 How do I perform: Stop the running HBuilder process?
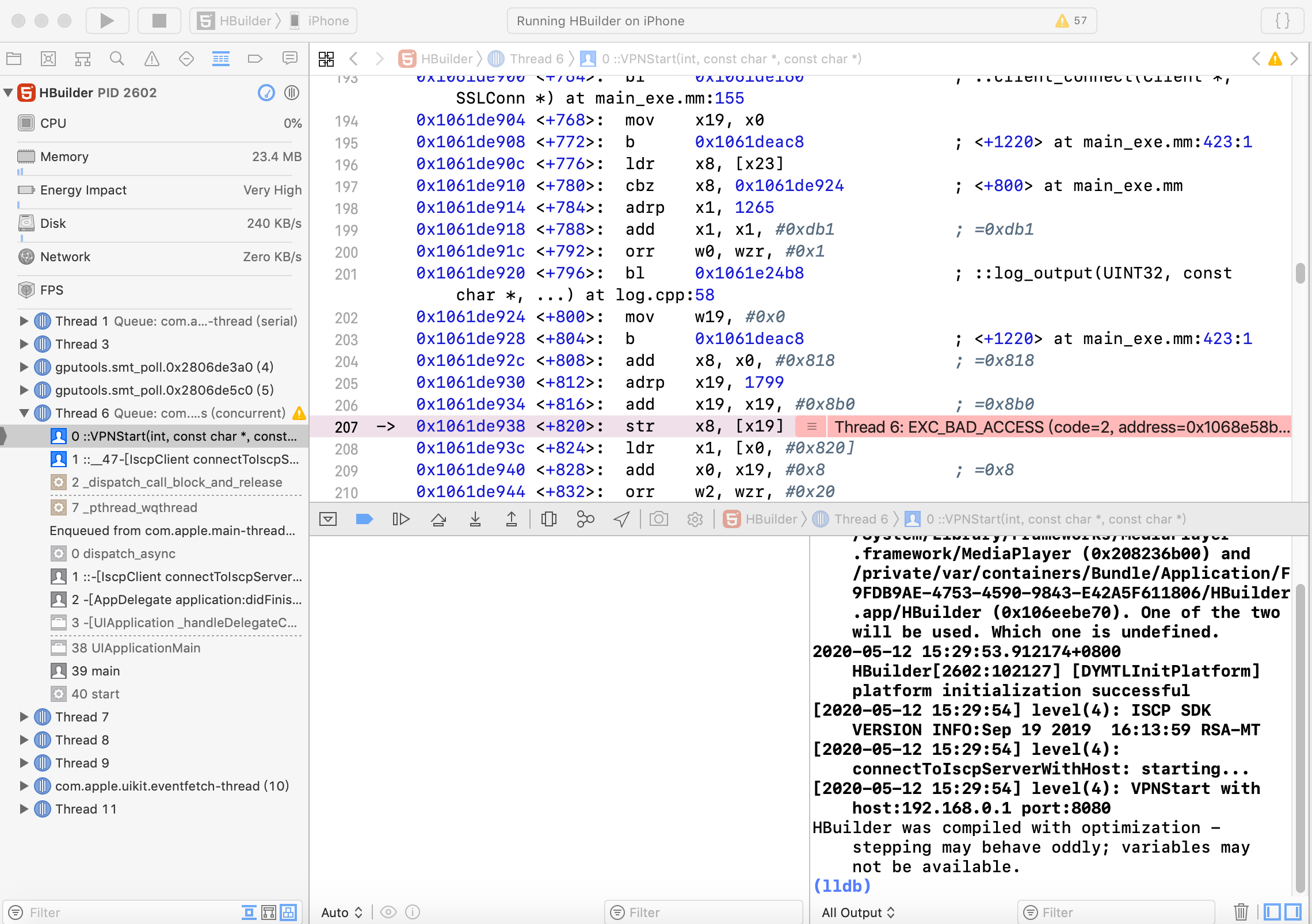pos(159,21)
